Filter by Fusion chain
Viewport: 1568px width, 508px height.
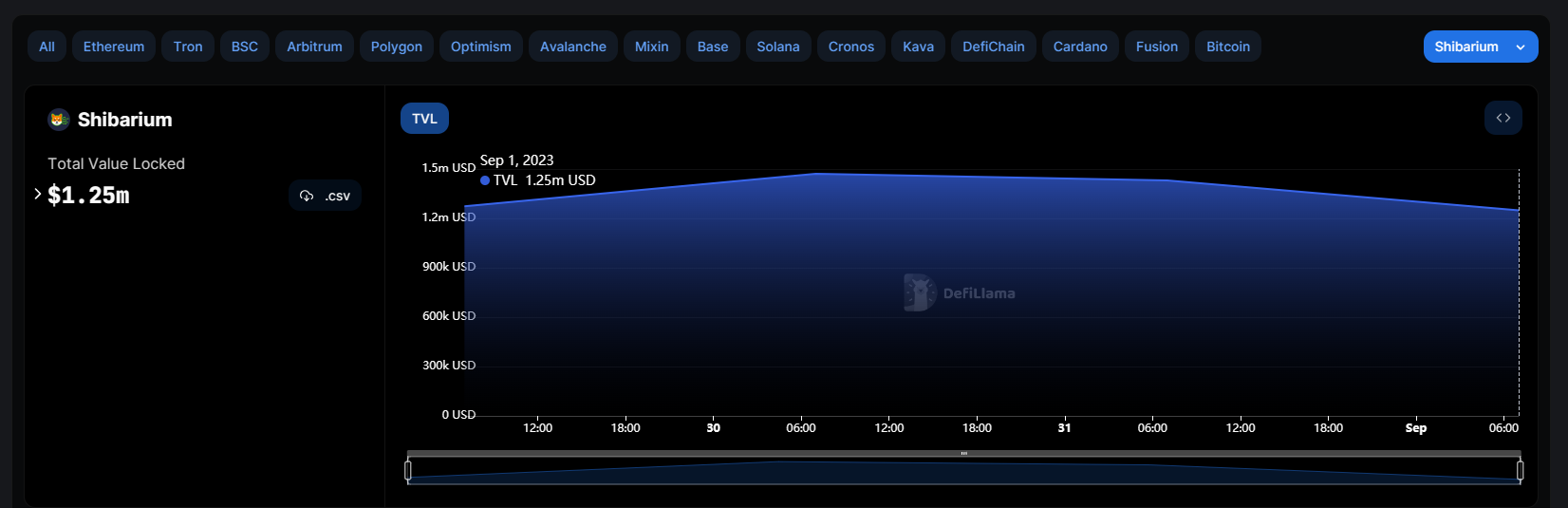[x=1157, y=47]
